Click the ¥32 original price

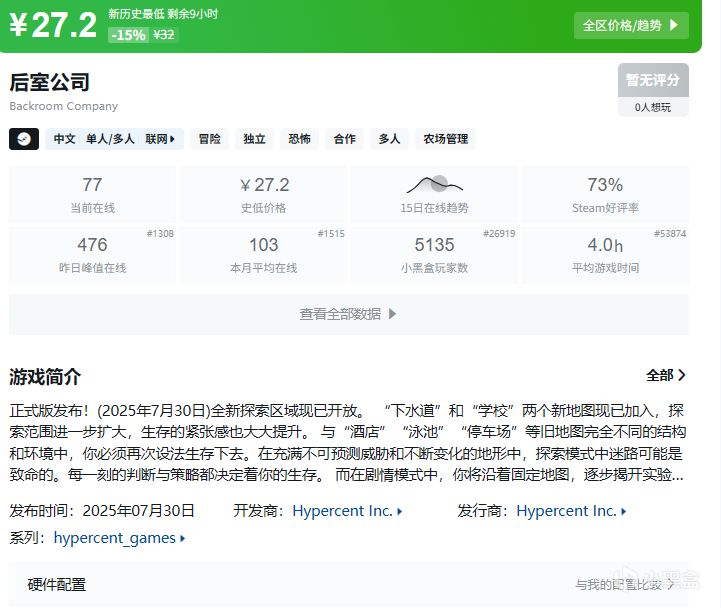pos(164,35)
